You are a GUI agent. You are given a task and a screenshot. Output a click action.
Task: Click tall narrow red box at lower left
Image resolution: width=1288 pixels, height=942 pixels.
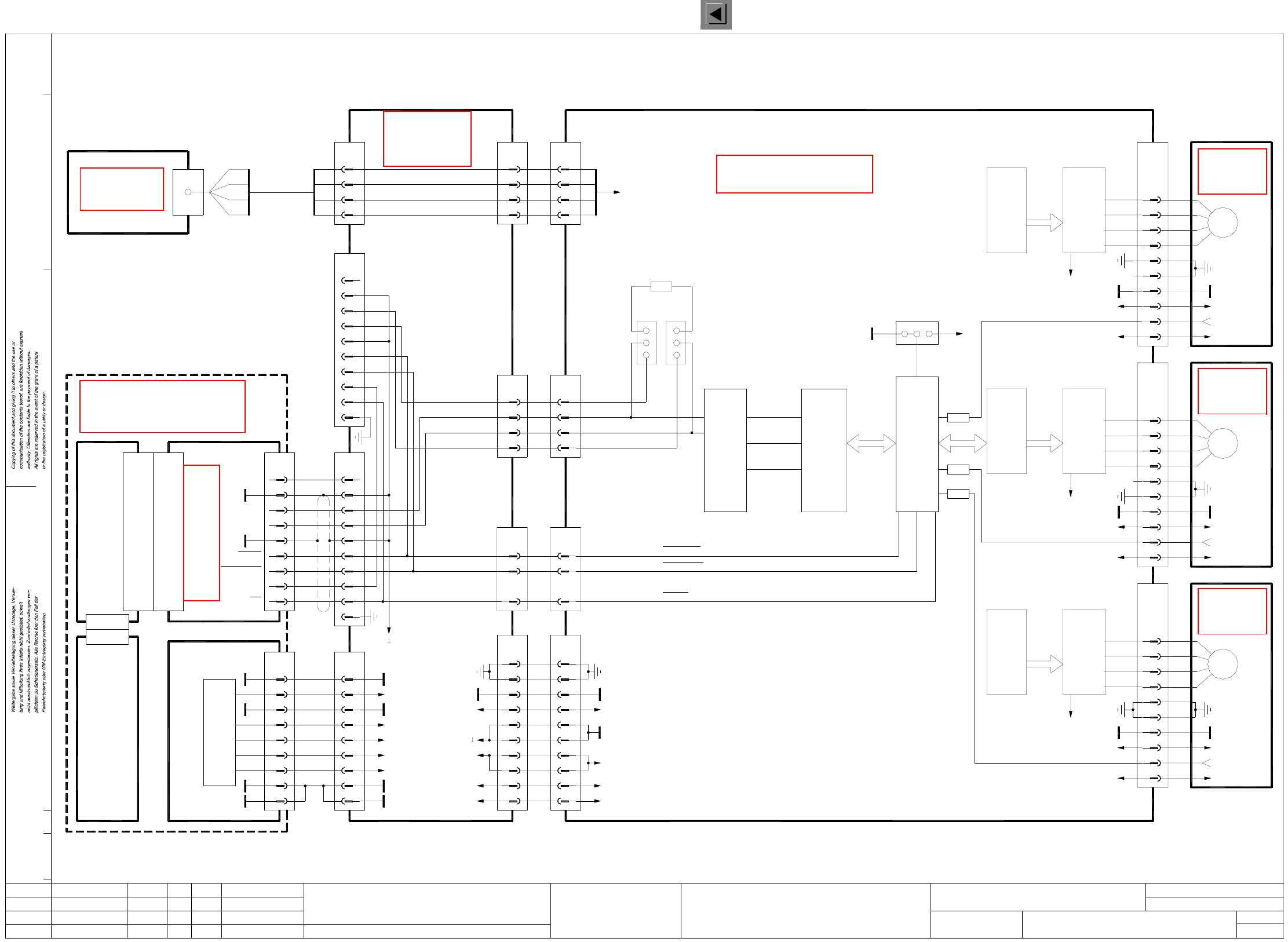click(202, 532)
